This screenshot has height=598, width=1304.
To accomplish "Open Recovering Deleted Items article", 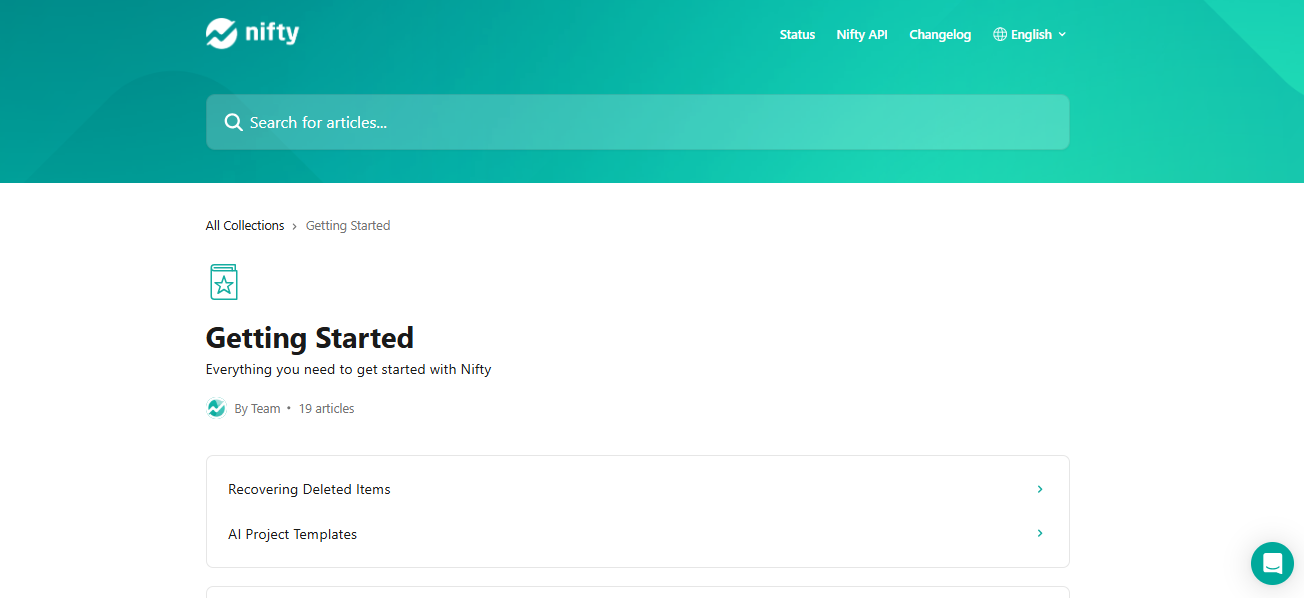I will 638,489.
